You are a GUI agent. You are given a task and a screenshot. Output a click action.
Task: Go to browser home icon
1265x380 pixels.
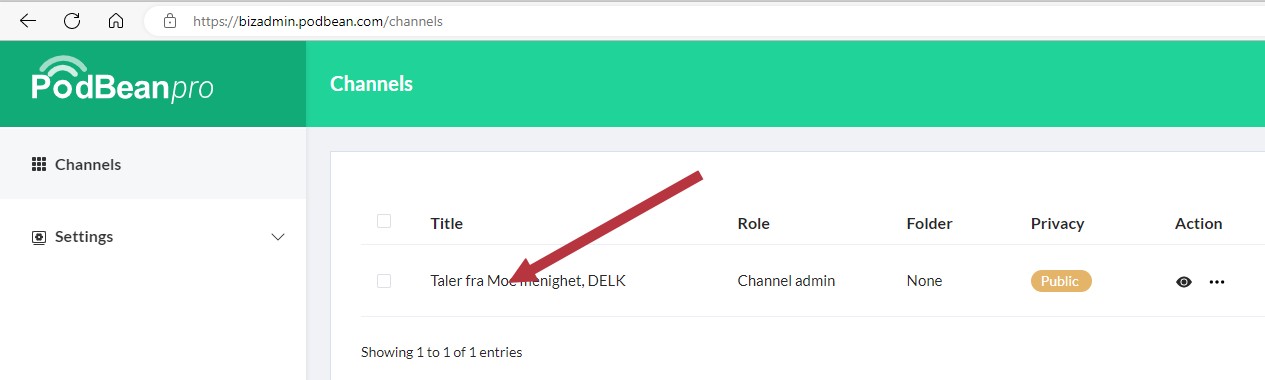[x=116, y=20]
